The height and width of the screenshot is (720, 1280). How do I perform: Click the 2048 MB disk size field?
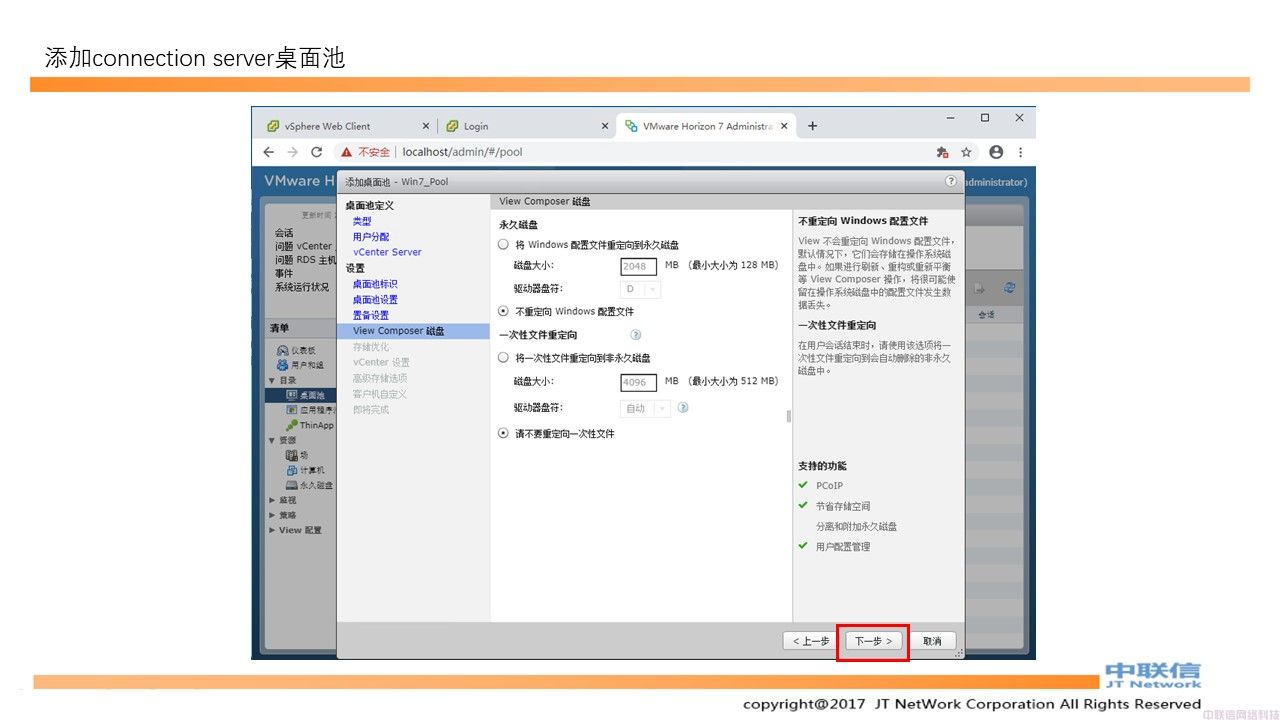639,266
